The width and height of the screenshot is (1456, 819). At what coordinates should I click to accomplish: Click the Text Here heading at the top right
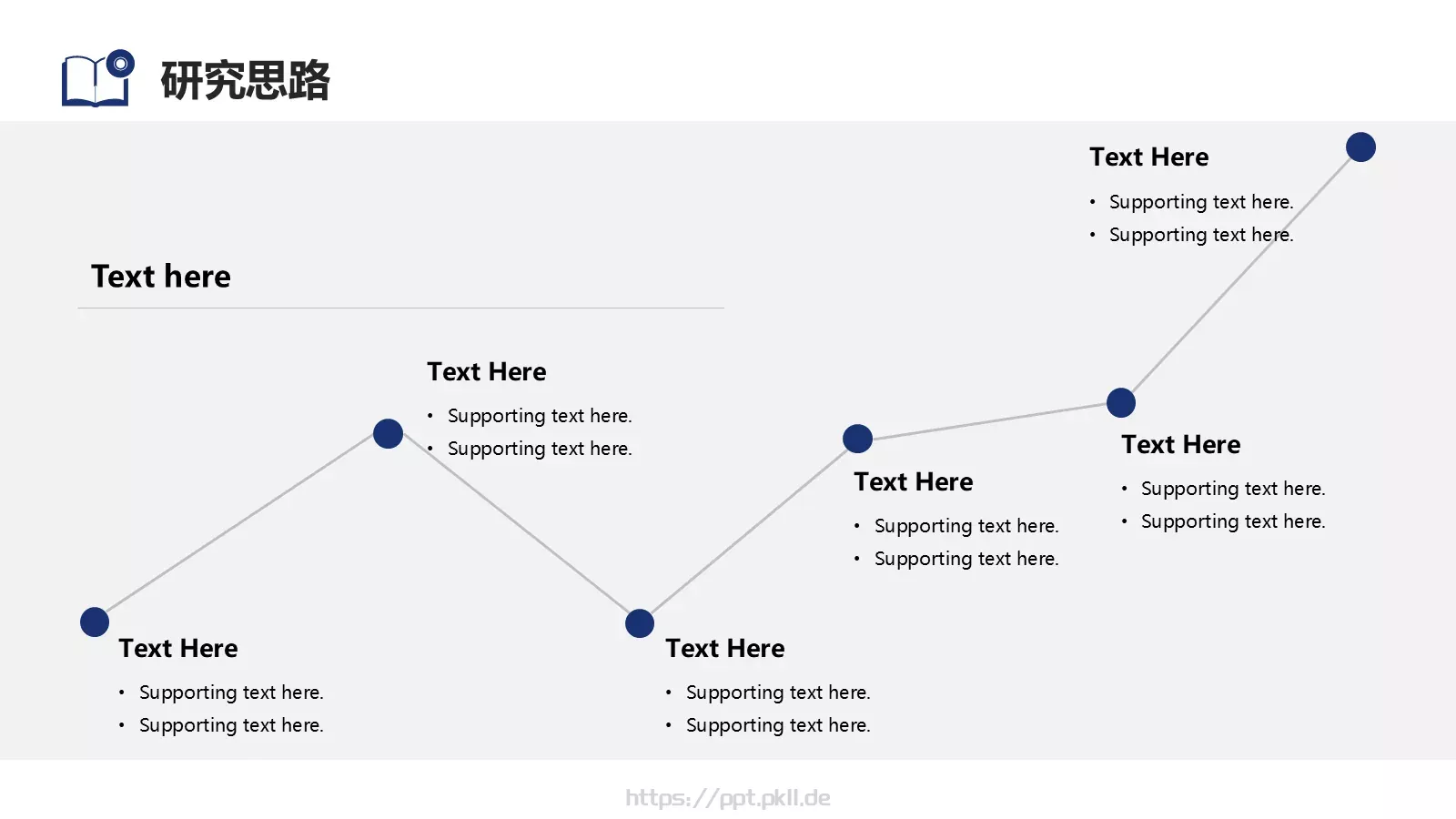point(1149,157)
